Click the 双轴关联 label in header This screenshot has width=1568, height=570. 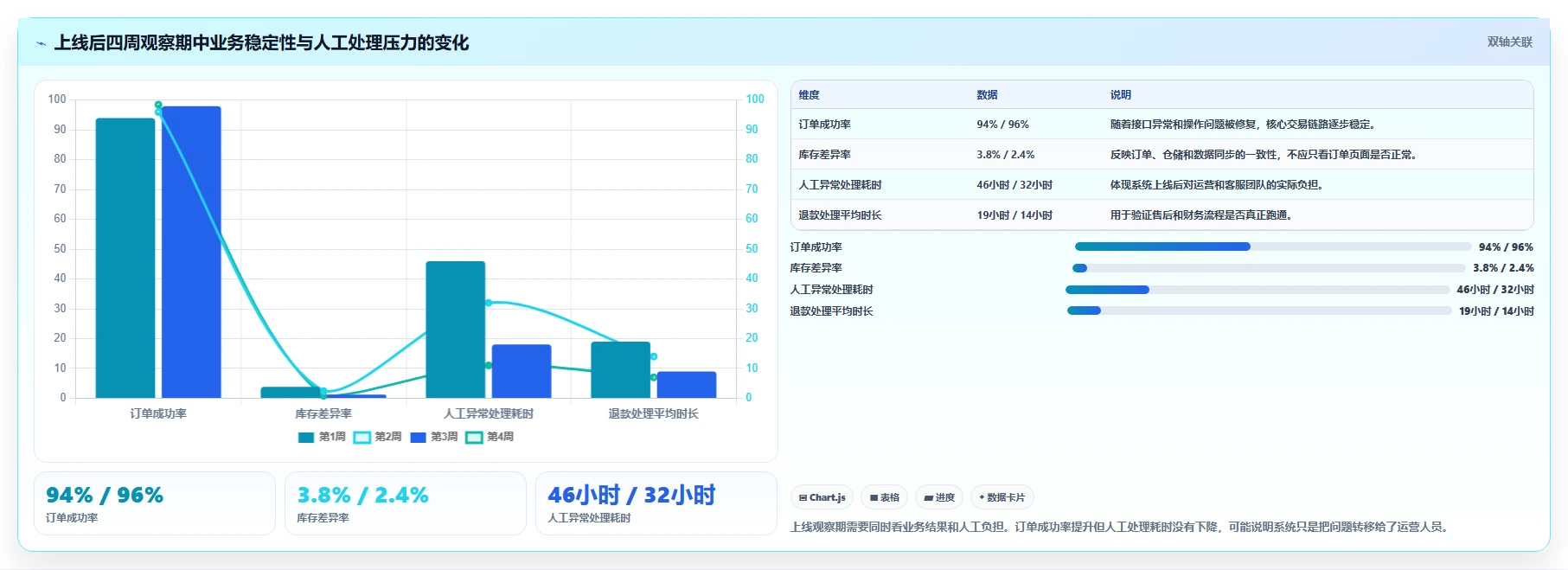tap(1509, 42)
